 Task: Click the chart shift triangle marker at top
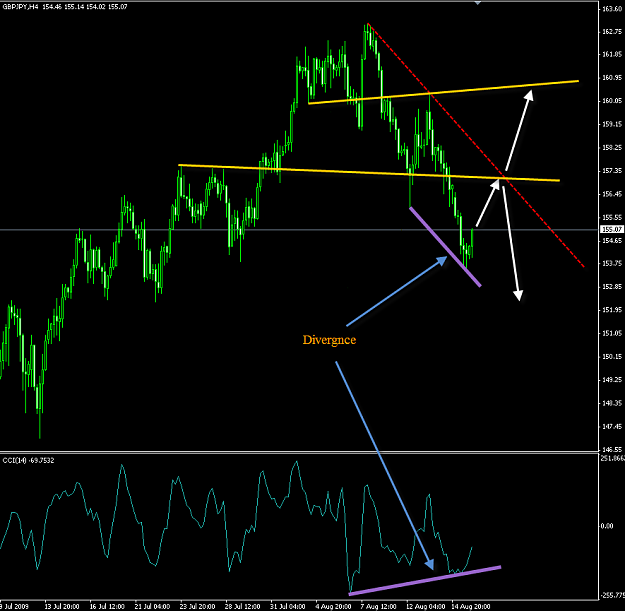[478, 3]
